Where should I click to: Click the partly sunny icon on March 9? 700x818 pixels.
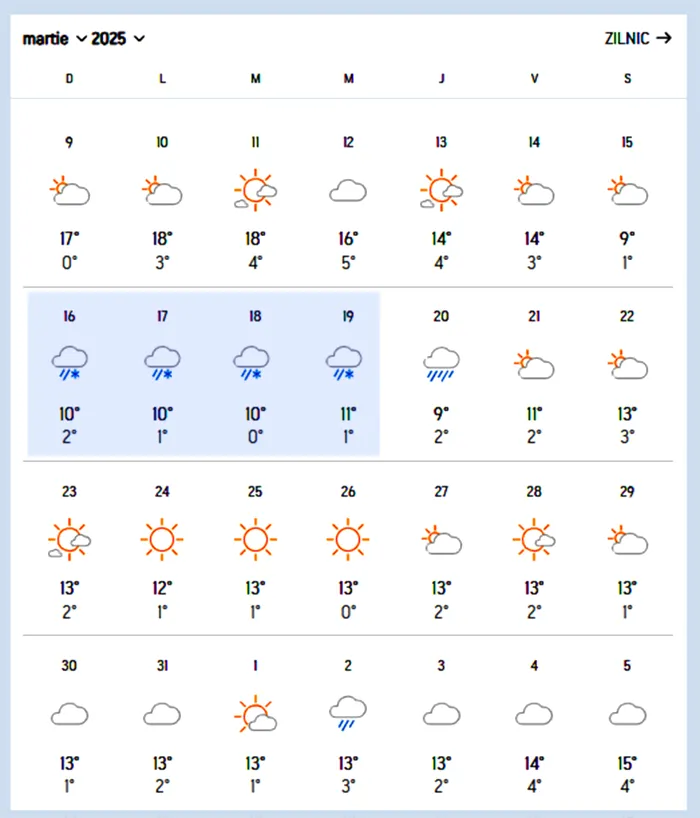coord(69,190)
